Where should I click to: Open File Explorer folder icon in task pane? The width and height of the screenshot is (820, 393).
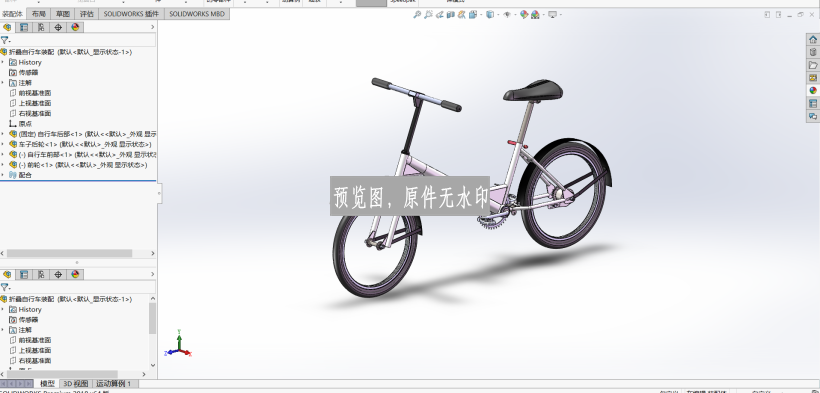point(813,65)
